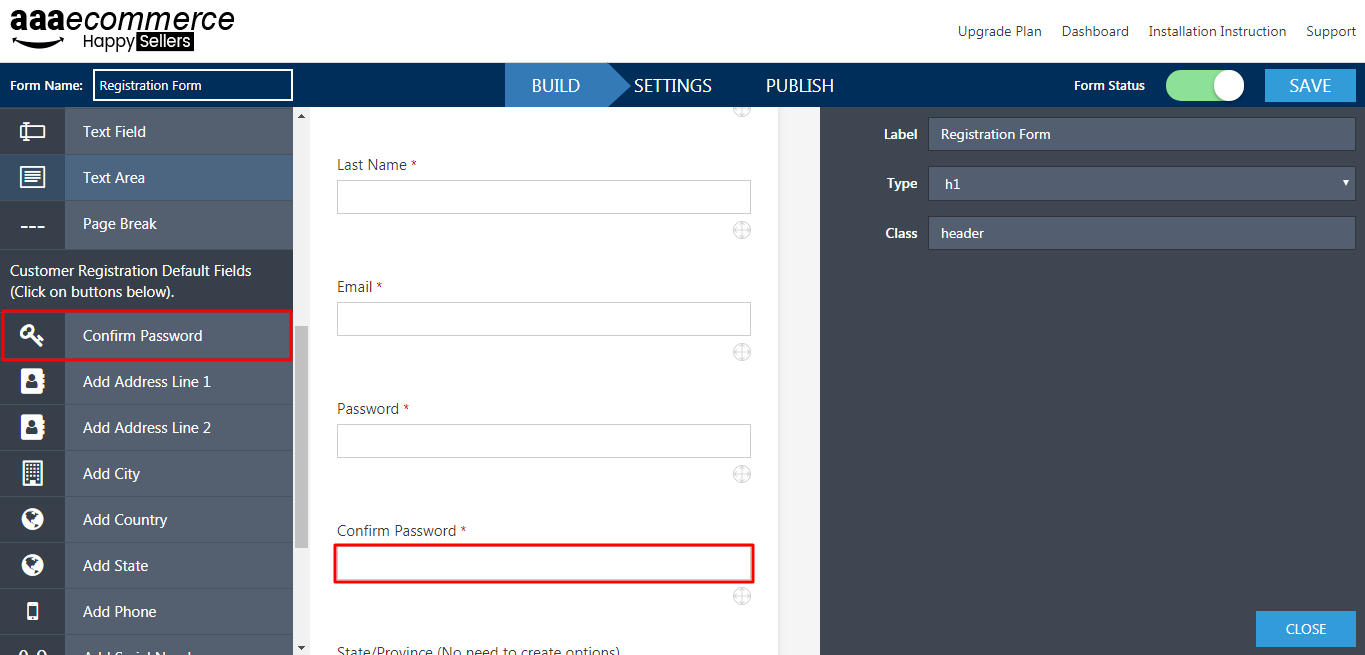This screenshot has height=655, width=1365.
Task: Click the Password input box
Action: [544, 441]
